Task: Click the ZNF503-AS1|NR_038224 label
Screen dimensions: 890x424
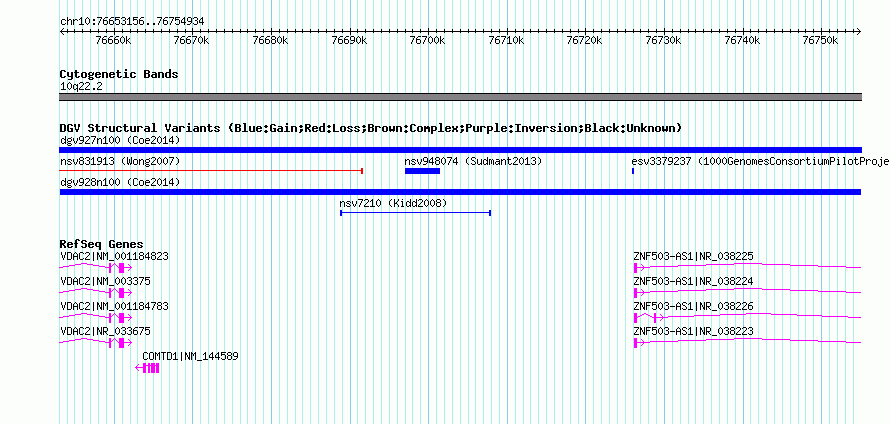Action: click(693, 282)
